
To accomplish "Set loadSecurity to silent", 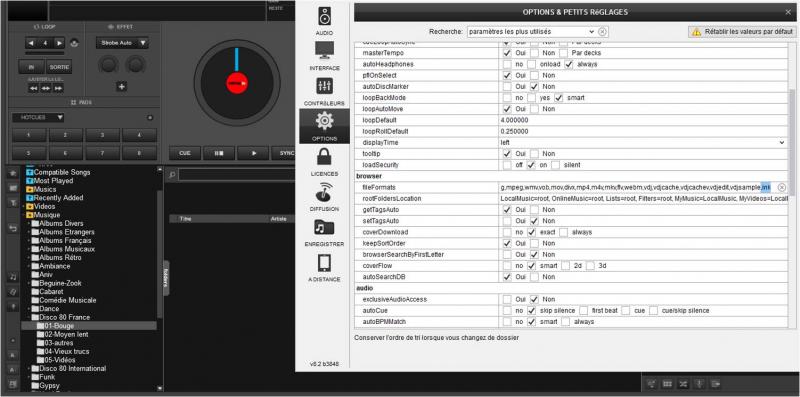I will [556, 165].
